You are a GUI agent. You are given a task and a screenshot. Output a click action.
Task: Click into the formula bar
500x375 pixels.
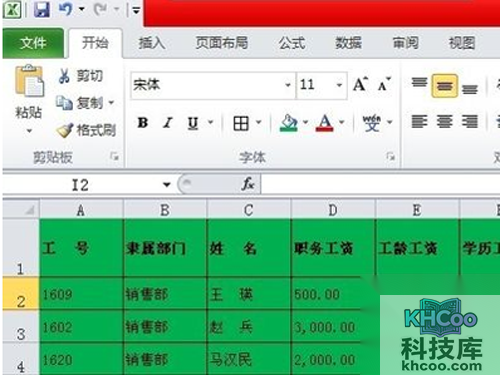click(x=380, y=185)
